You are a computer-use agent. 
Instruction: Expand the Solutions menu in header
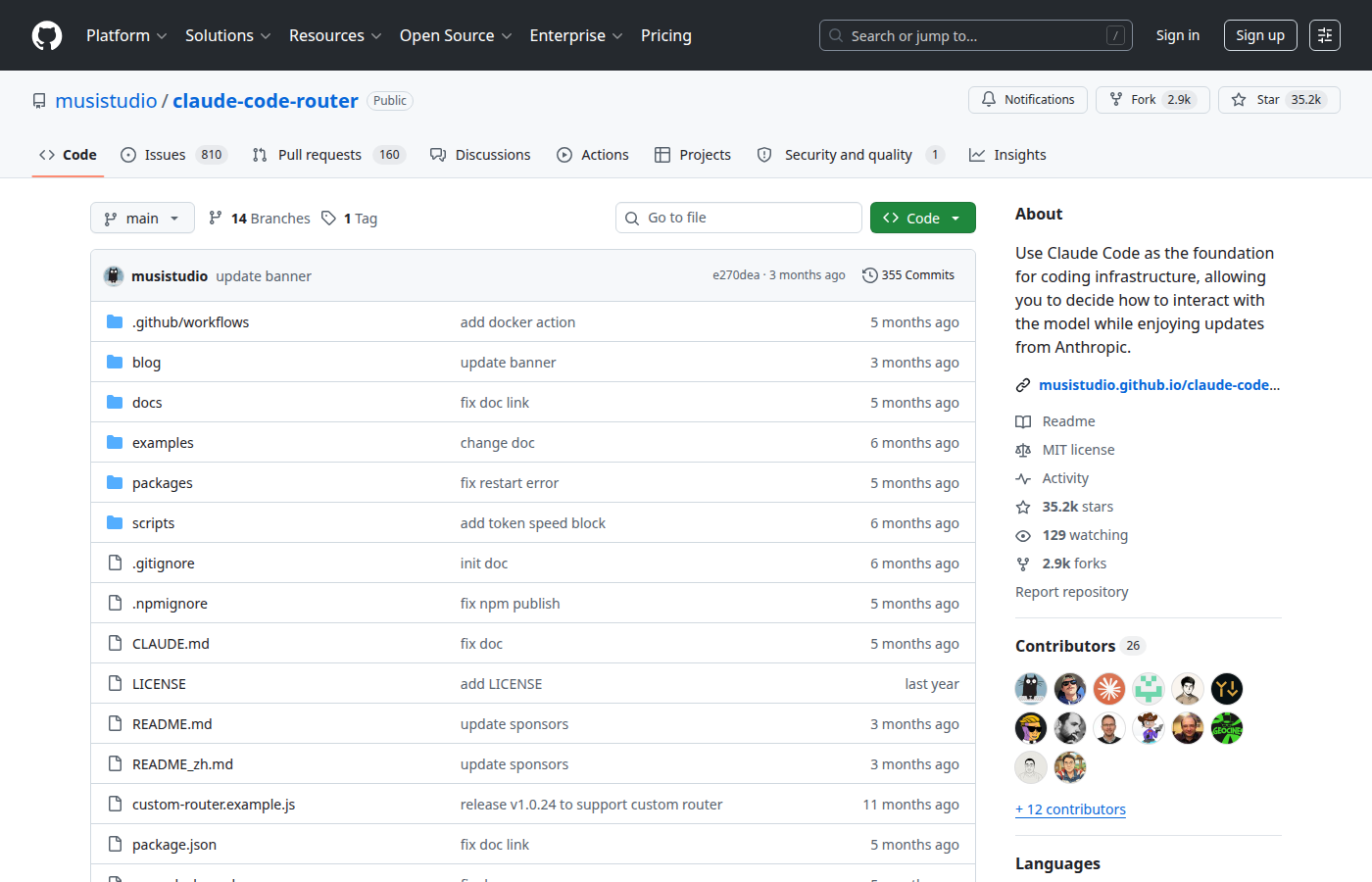point(227,35)
